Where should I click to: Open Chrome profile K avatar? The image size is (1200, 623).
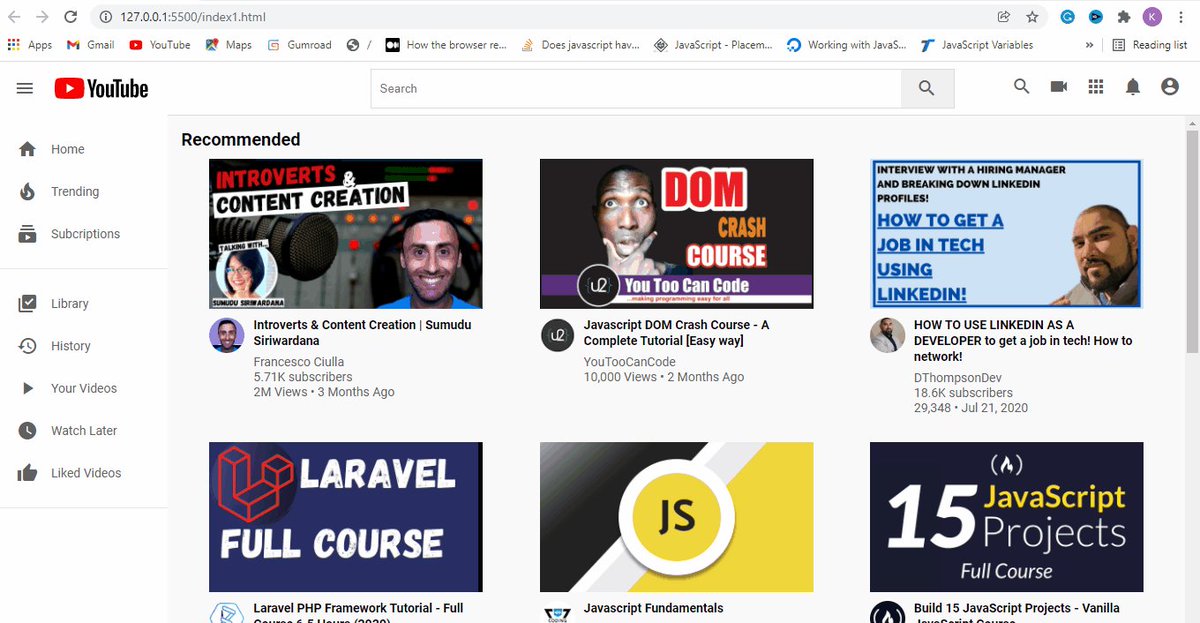[1152, 17]
